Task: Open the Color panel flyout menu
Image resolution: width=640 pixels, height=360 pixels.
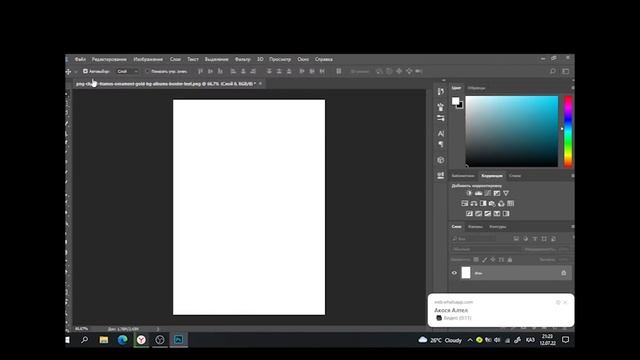Action: tap(572, 88)
